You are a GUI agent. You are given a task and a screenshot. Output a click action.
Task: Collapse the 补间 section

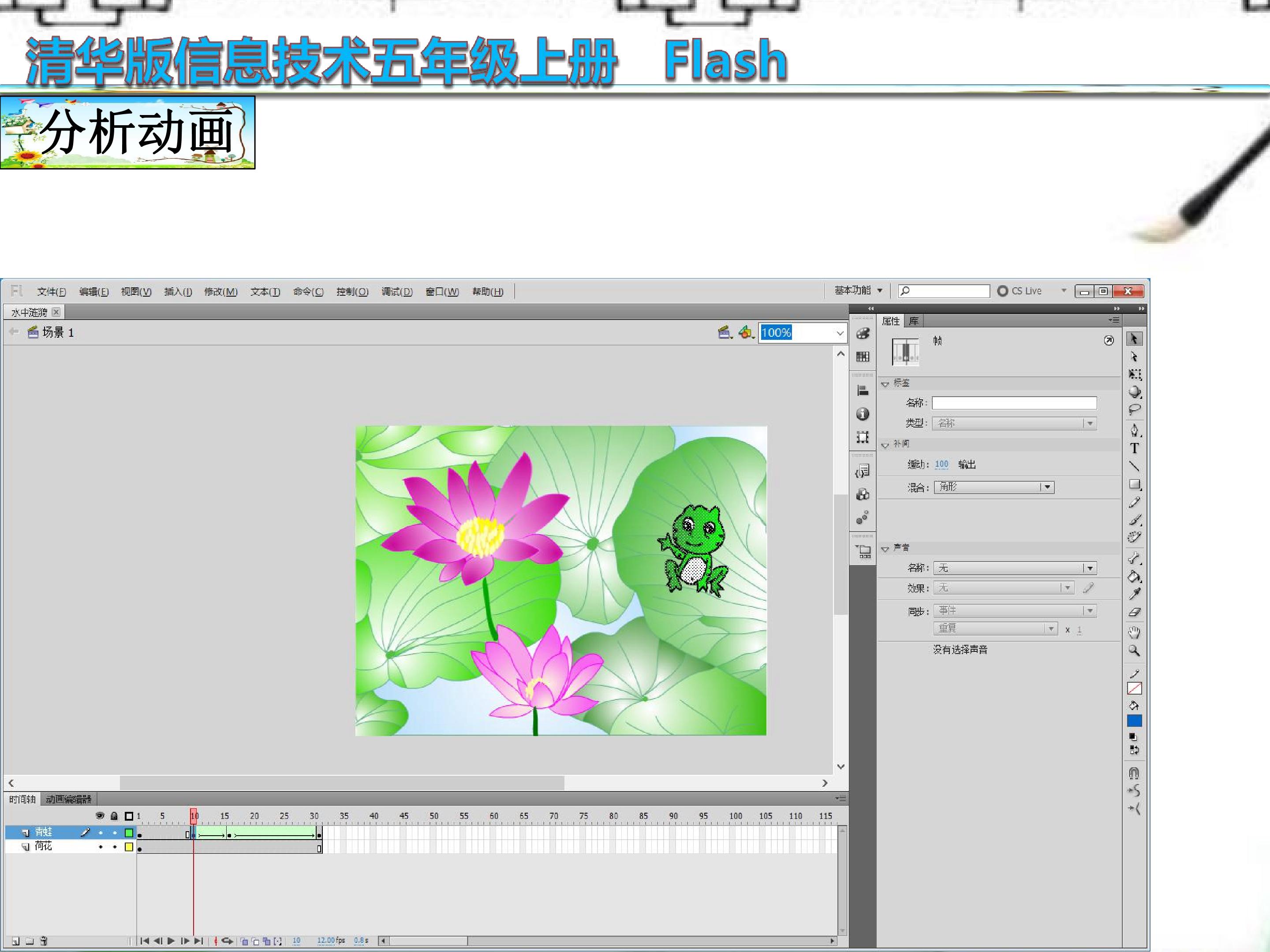885,445
